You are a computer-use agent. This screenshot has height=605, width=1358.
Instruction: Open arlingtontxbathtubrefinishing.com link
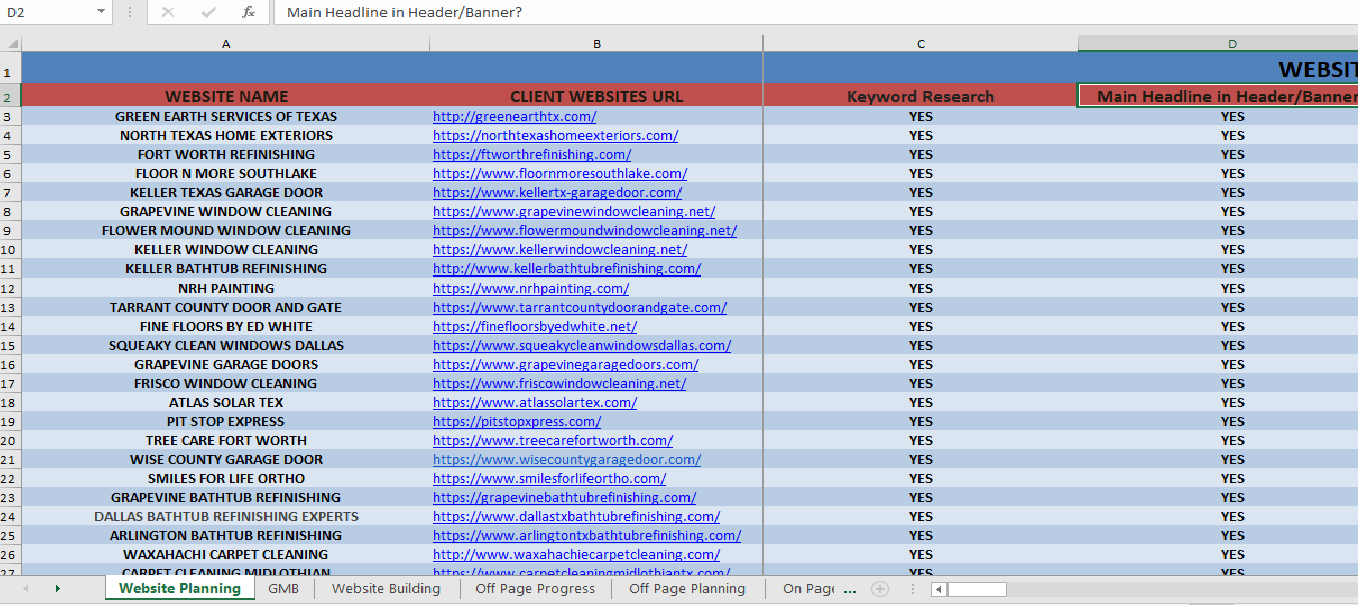587,535
